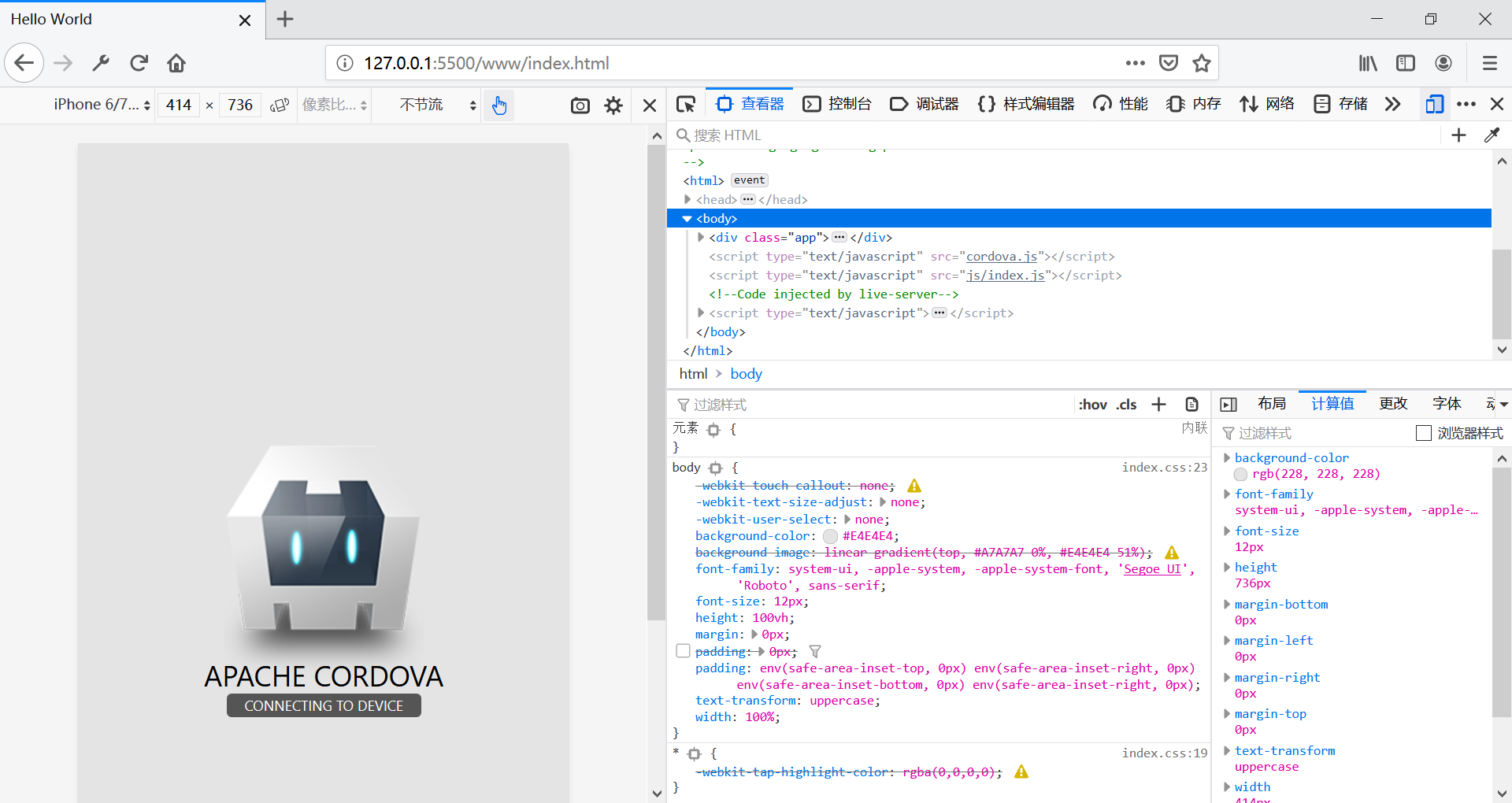Rotate the viewport orientation icon

(280, 105)
